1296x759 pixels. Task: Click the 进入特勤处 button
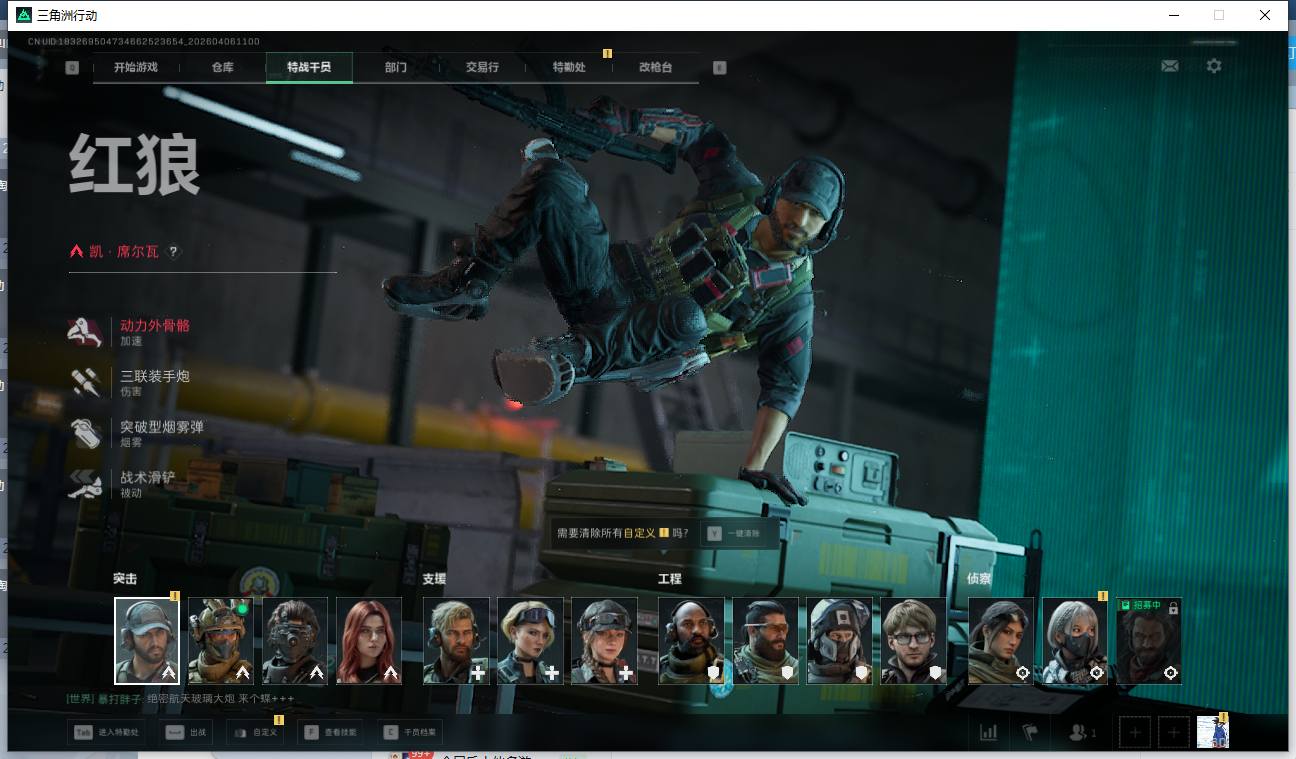pyautogui.click(x=106, y=732)
